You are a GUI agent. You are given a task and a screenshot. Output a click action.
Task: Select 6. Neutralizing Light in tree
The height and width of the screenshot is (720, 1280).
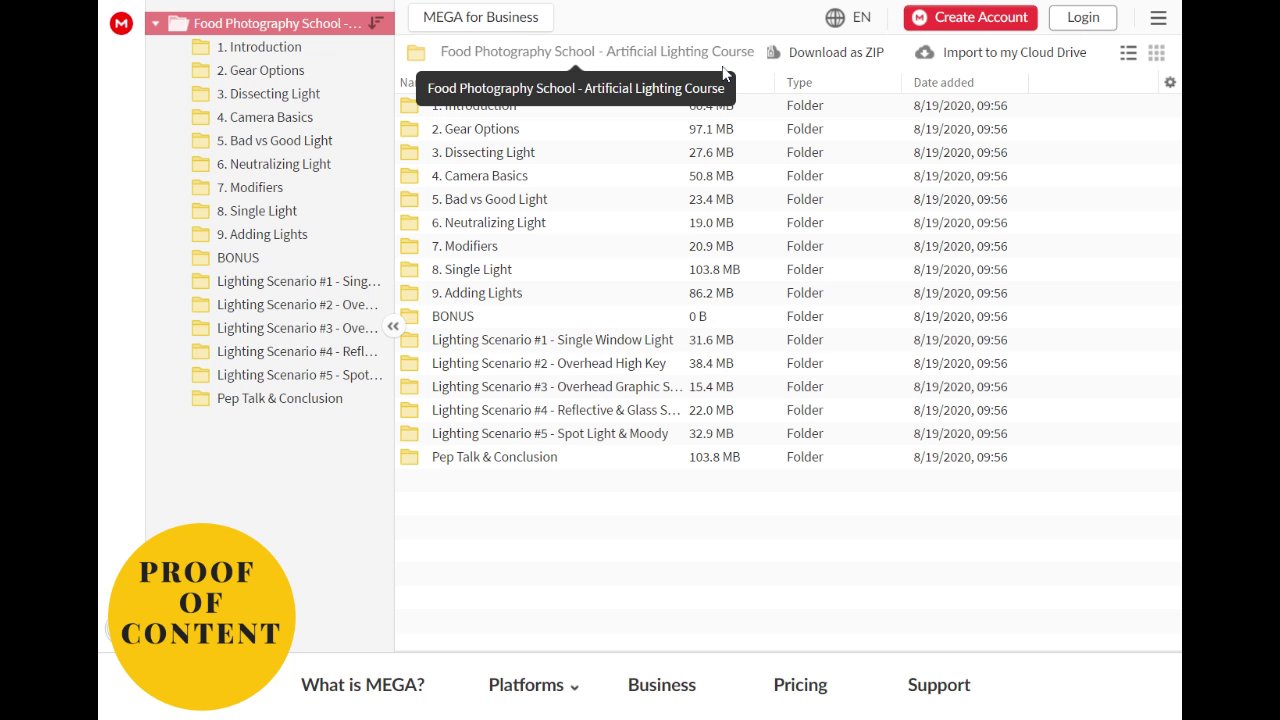[x=273, y=164]
